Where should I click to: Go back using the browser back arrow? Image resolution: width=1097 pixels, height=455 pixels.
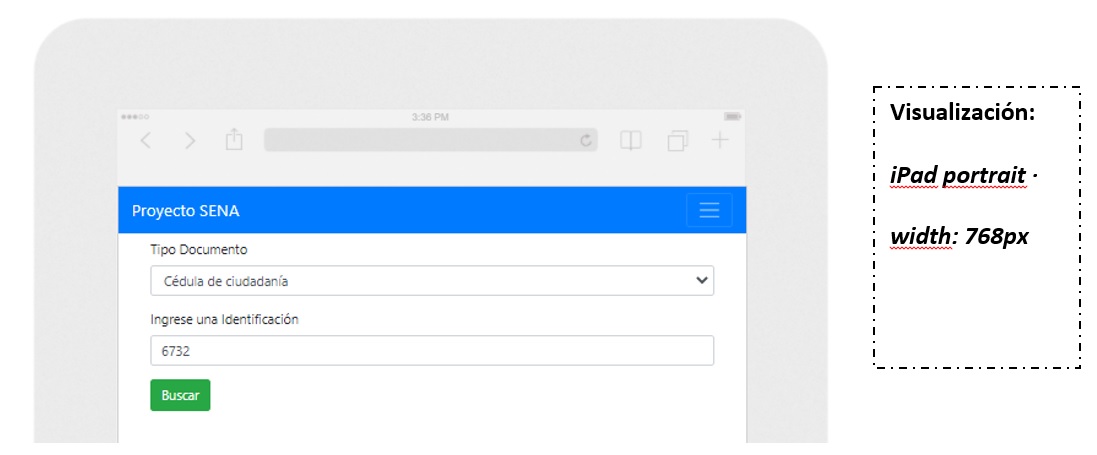pyautogui.click(x=145, y=141)
